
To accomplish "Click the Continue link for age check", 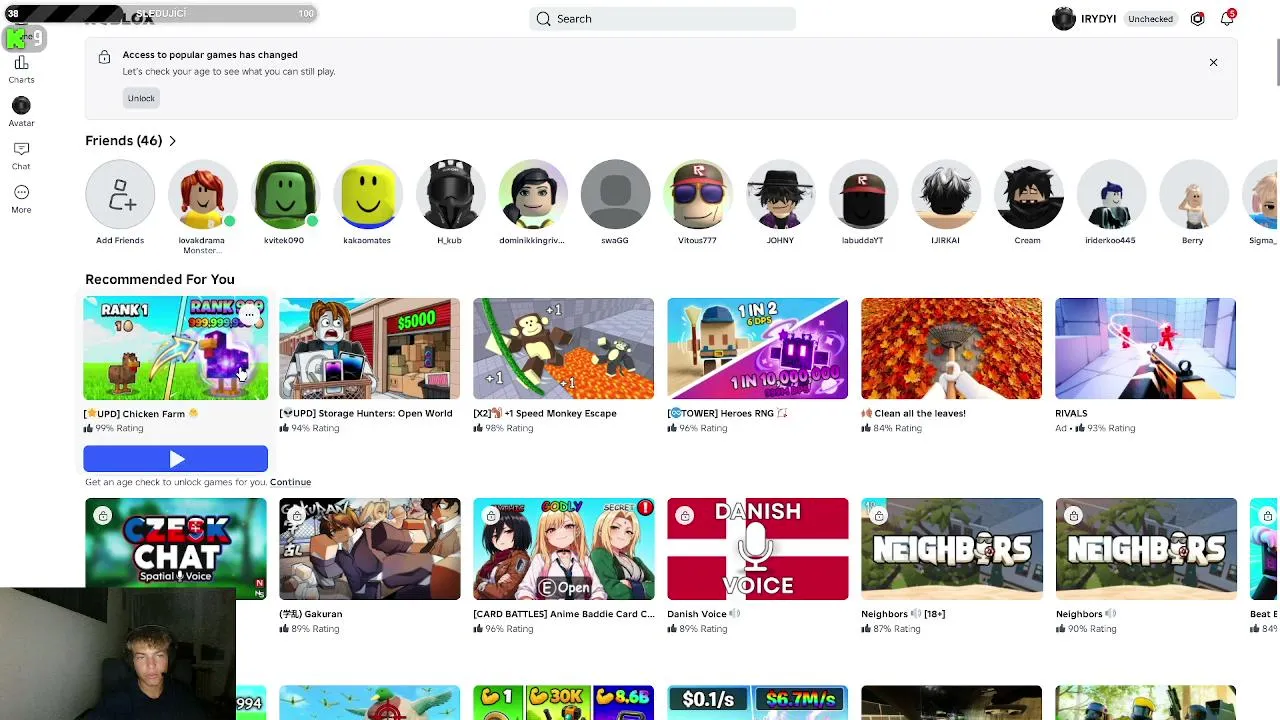I will coord(290,482).
